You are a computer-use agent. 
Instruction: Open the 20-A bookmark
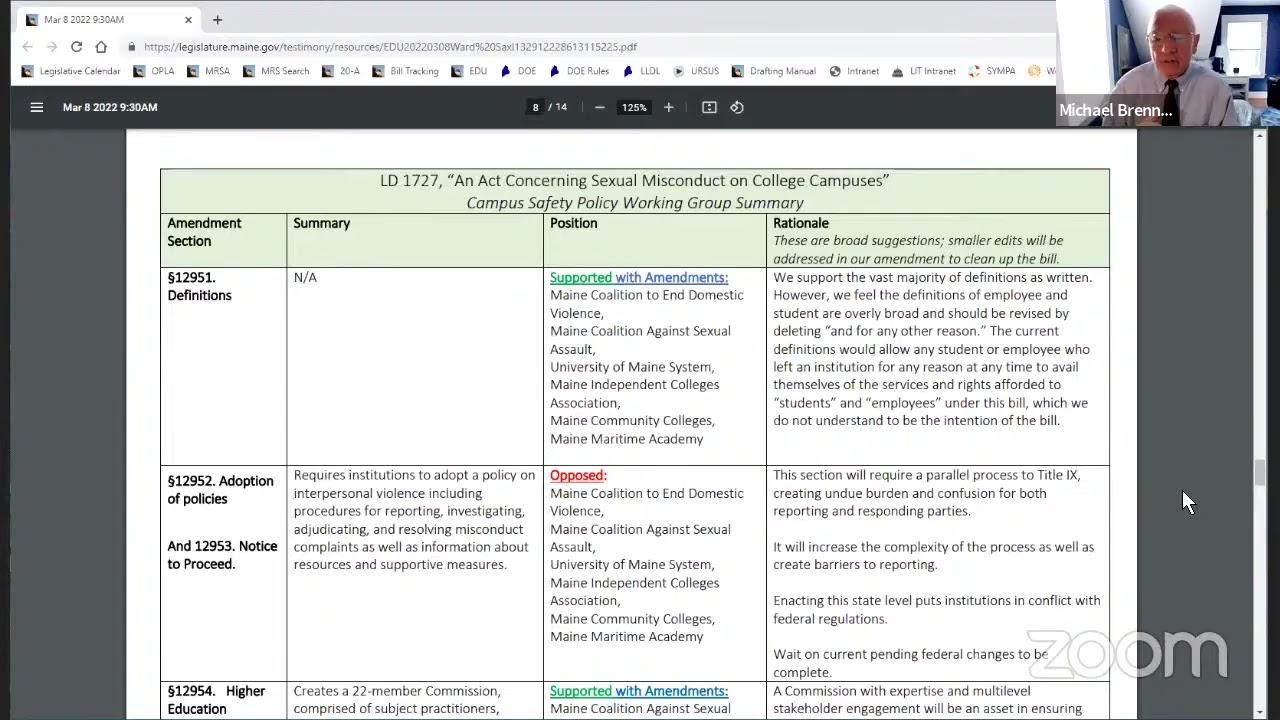pyautogui.click(x=341, y=71)
